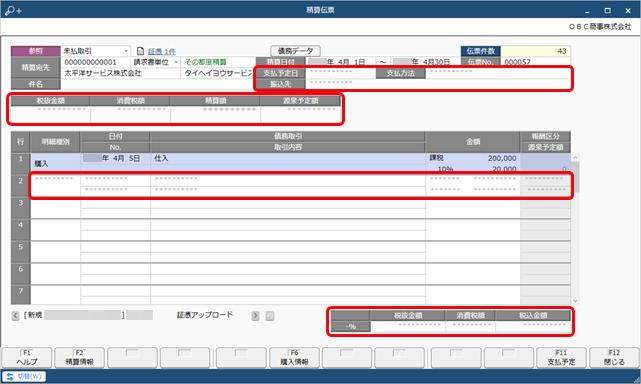Open F2 精算情報

click(x=79, y=358)
